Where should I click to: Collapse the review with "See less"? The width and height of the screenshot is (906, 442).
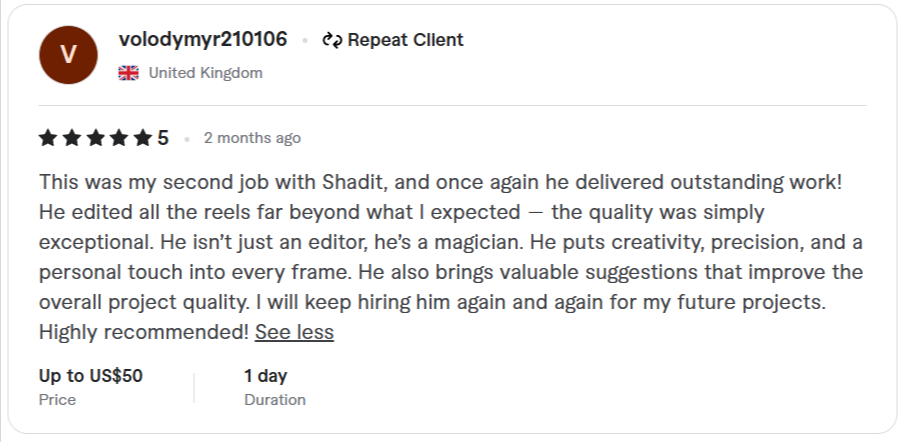(294, 332)
